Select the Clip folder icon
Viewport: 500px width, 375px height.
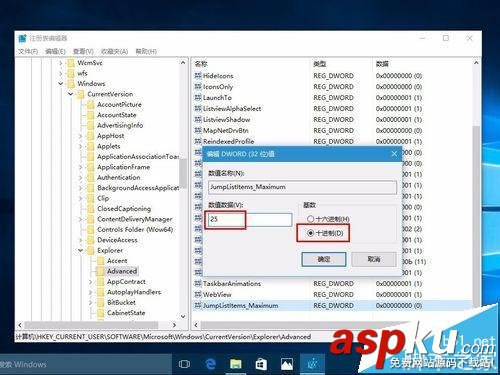tap(90, 198)
